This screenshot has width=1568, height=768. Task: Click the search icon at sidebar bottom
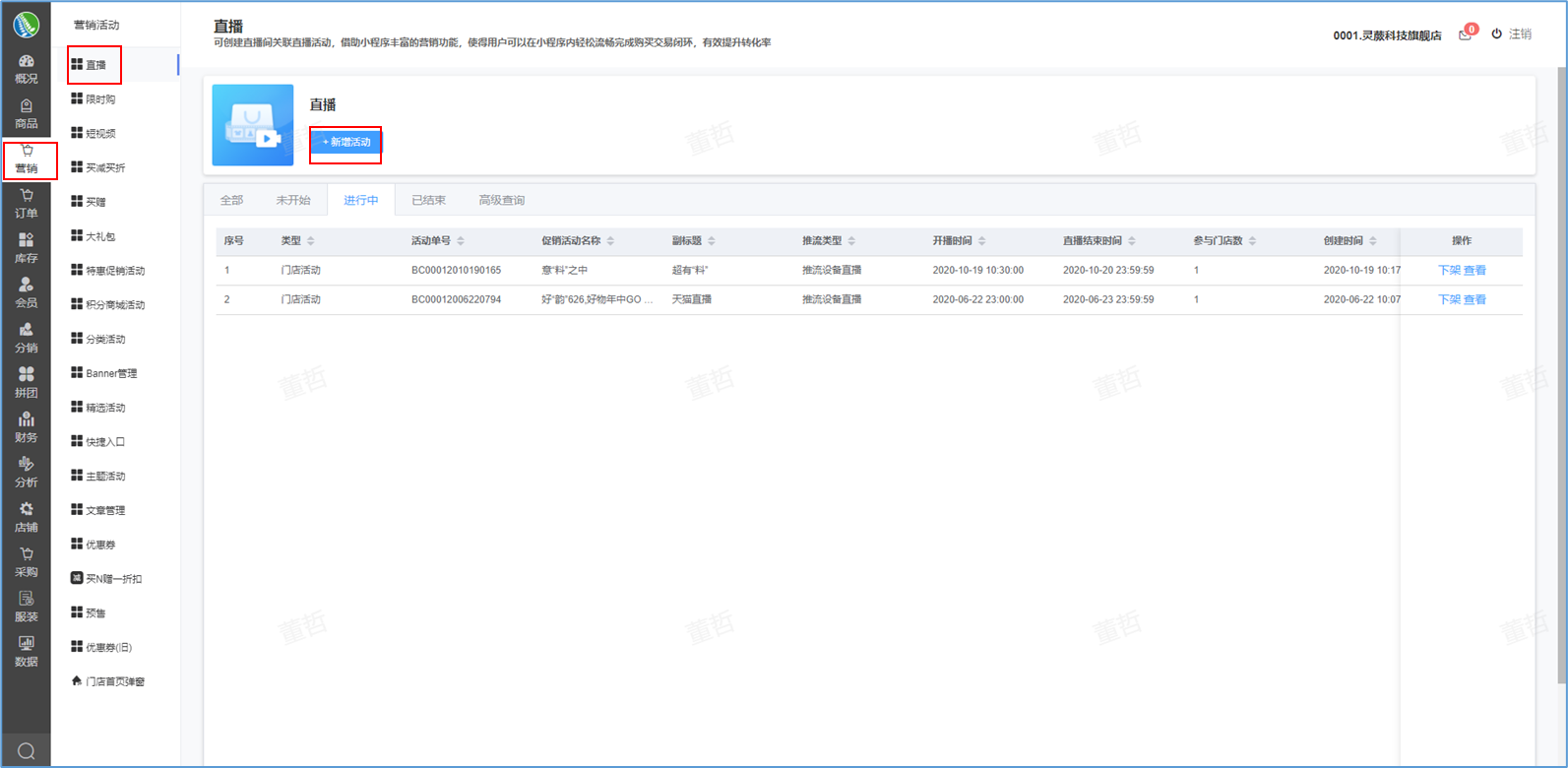[27, 751]
